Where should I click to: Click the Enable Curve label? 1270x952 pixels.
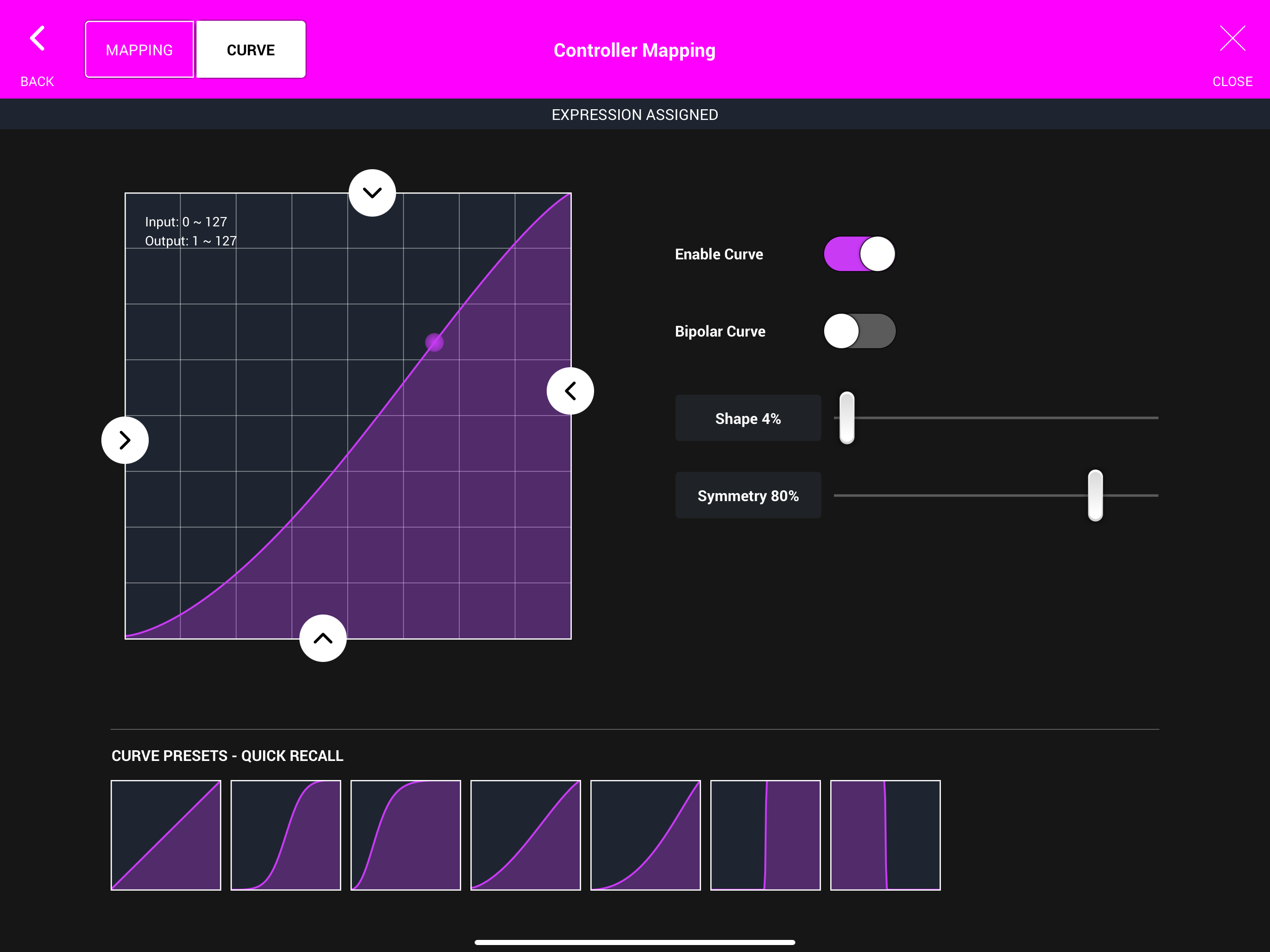pyautogui.click(x=719, y=254)
